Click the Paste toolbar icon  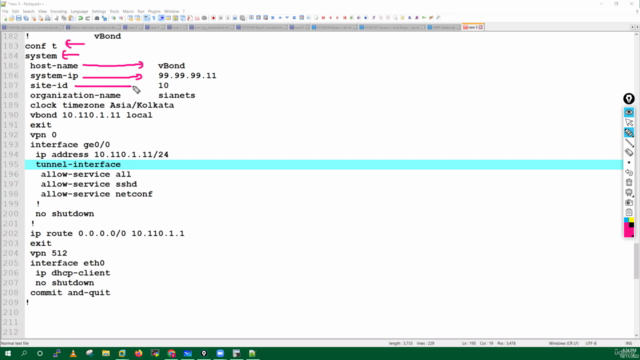pos(71,18)
